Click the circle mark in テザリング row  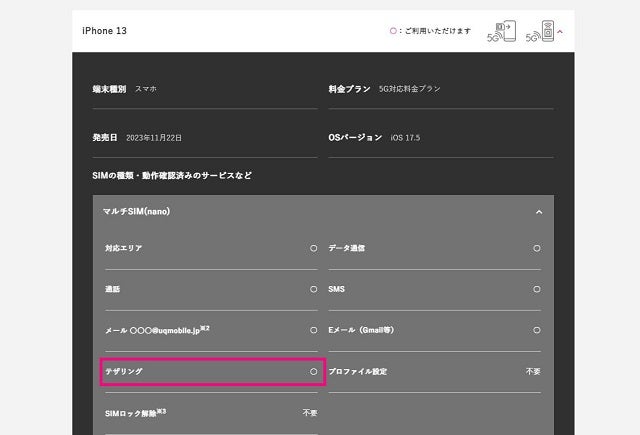click(x=313, y=371)
